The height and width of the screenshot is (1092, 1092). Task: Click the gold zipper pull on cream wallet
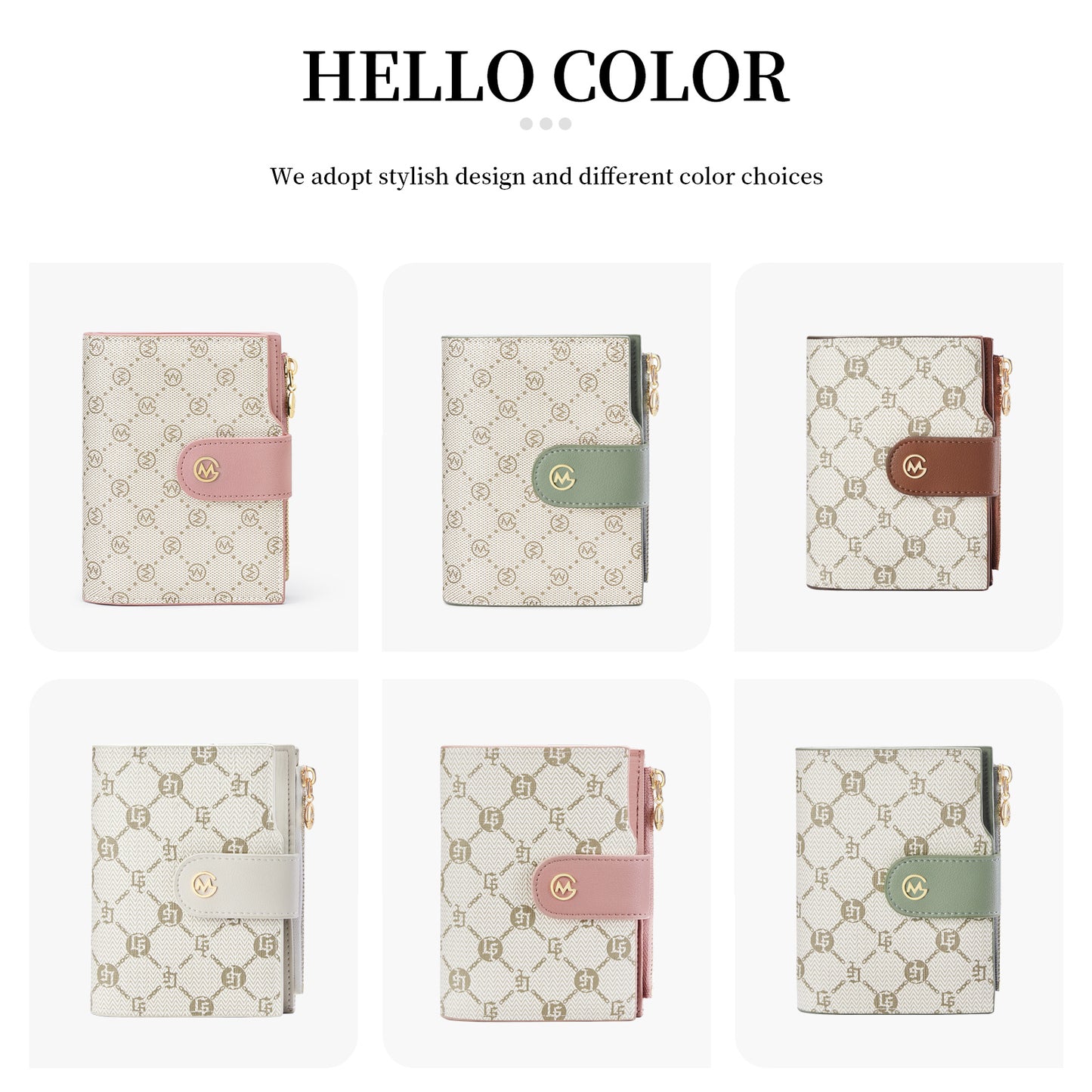(311, 797)
